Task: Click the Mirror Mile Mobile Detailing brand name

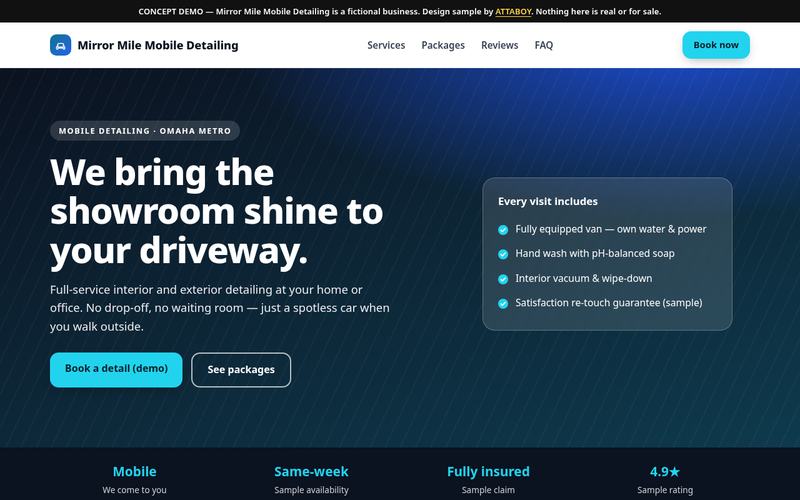Action: (158, 45)
